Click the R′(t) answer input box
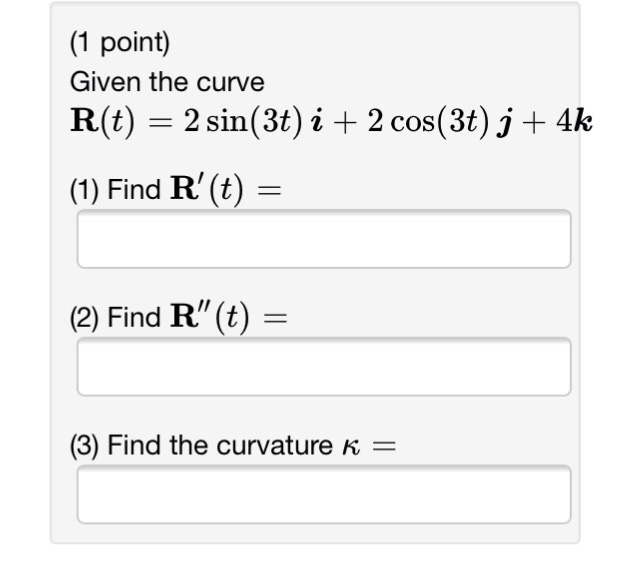The height and width of the screenshot is (582, 632). click(x=323, y=239)
